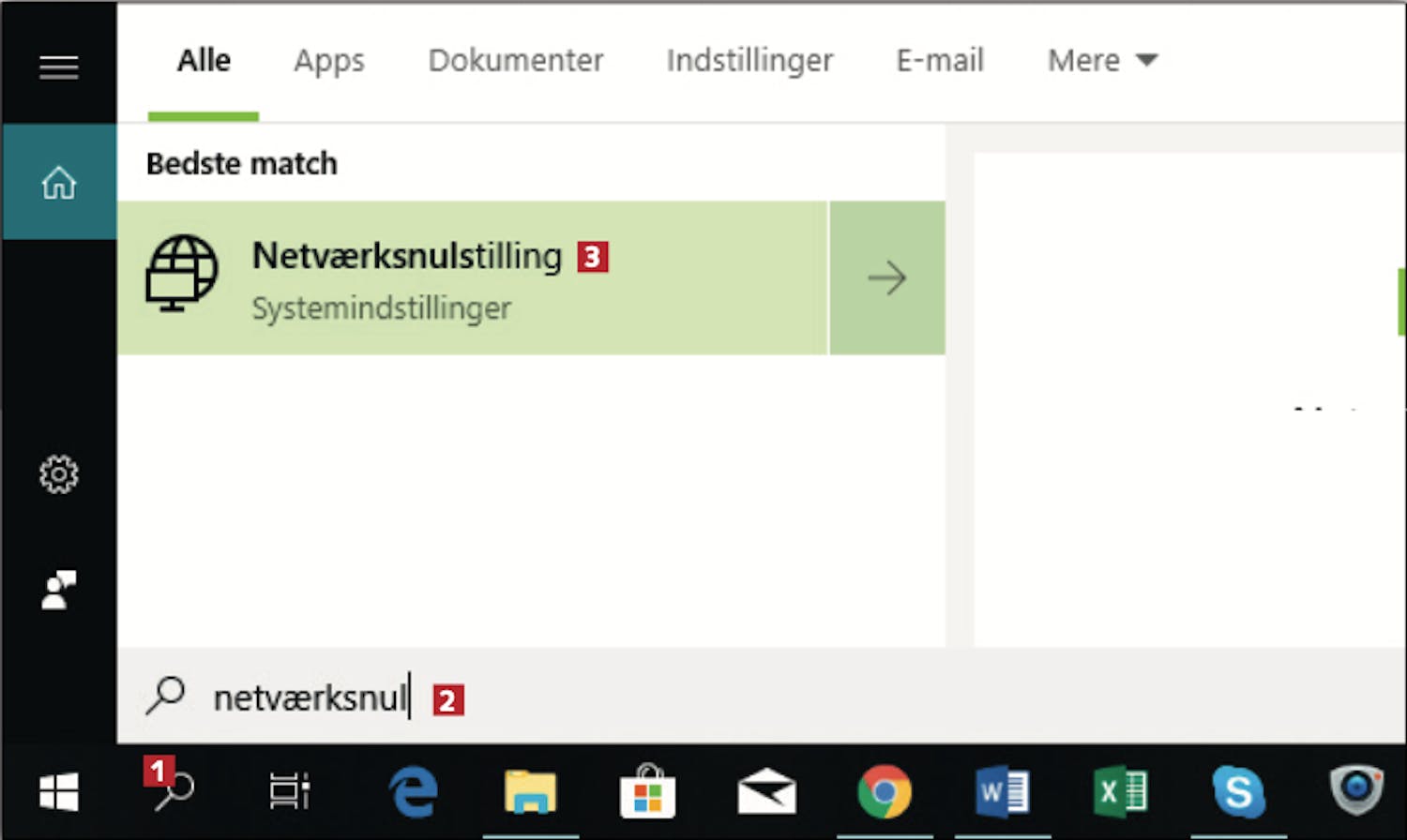Launch Google Chrome from the taskbar
The height and width of the screenshot is (840, 1407).
[x=884, y=792]
